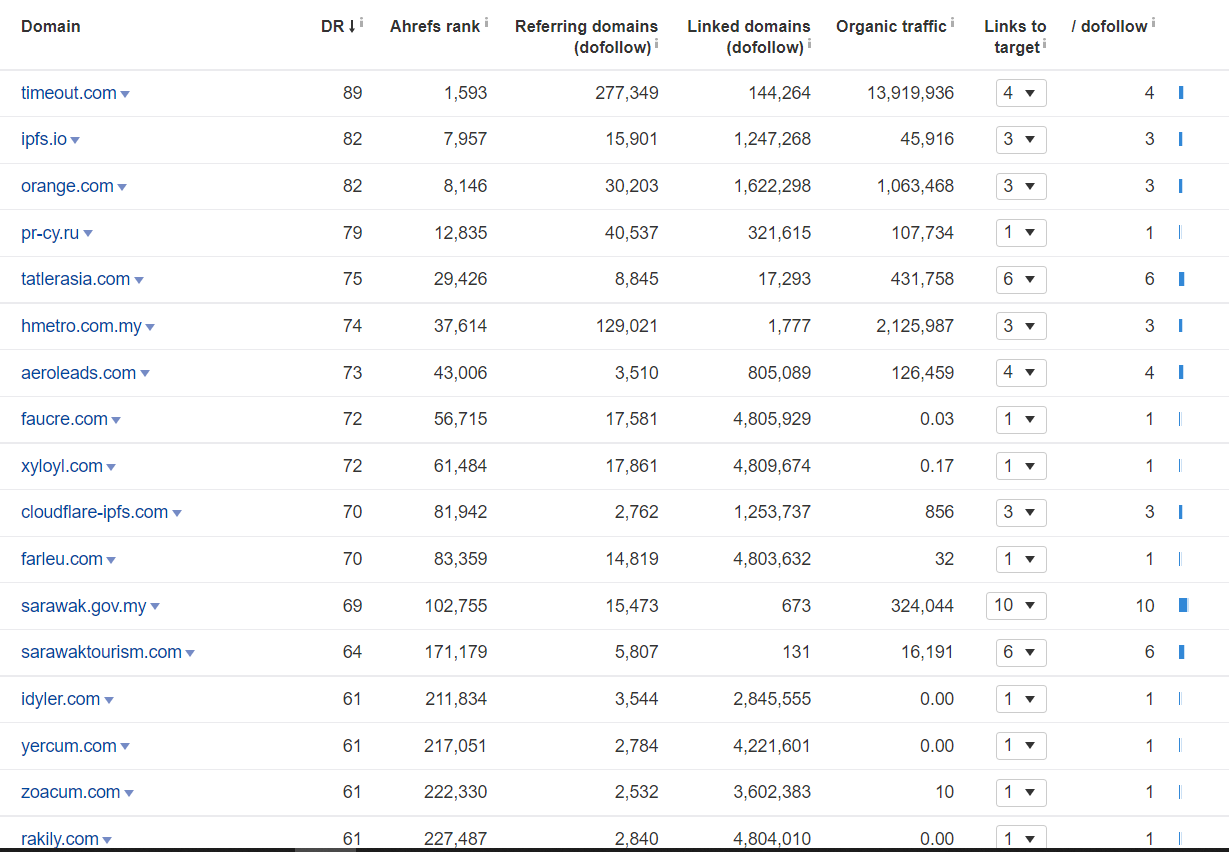Show the info tooltip icon beside DR
This screenshot has width=1229, height=852.
pyautogui.click(x=361, y=22)
